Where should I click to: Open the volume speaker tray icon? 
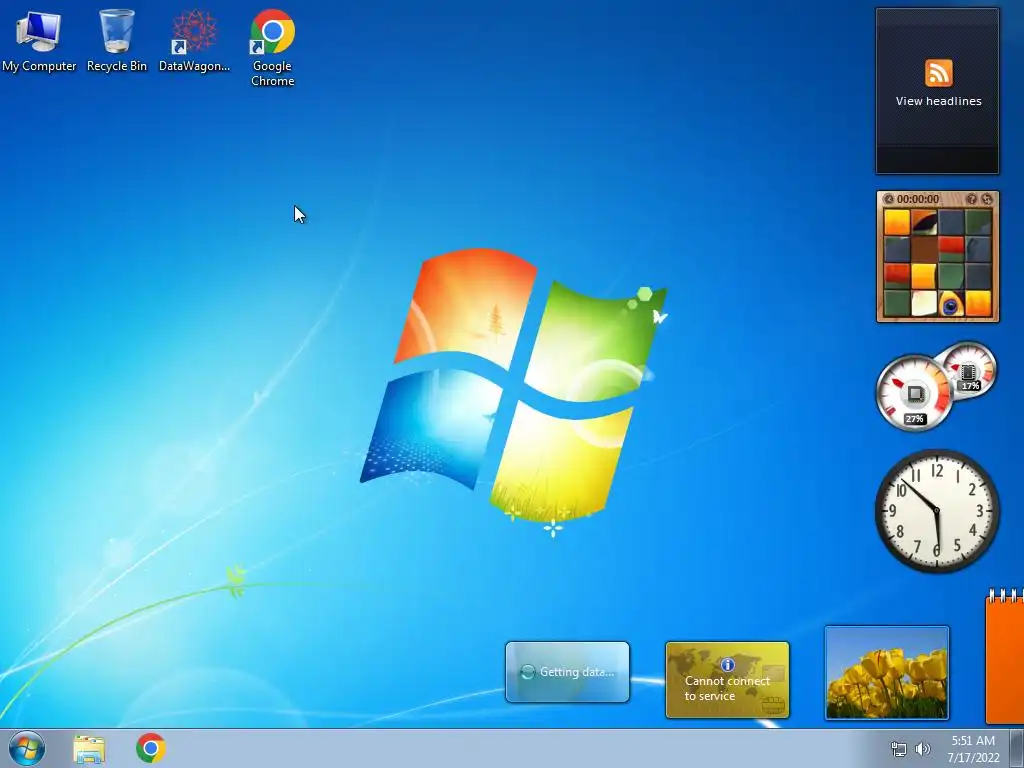pos(922,749)
